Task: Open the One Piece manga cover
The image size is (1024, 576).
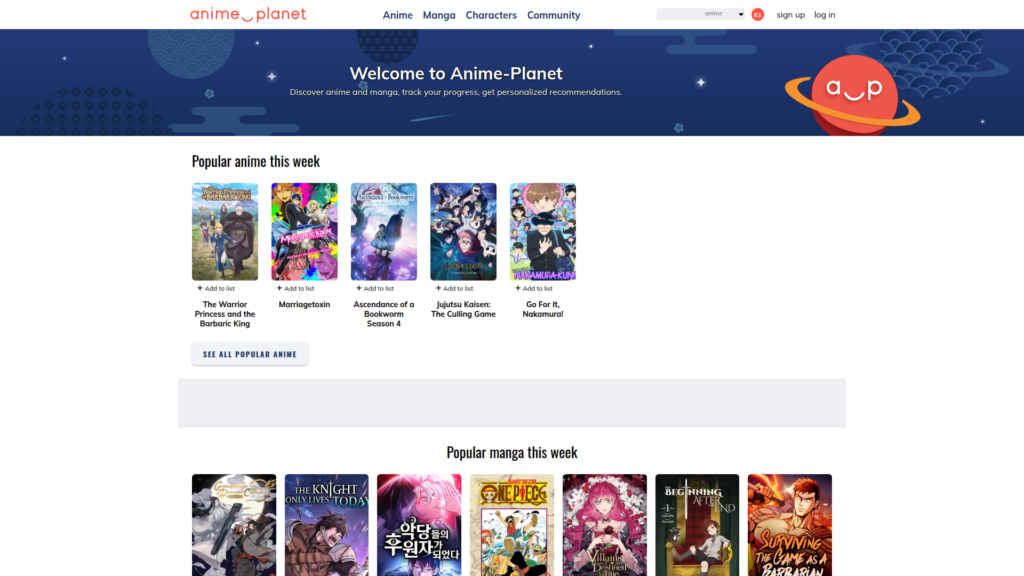Action: coord(511,524)
